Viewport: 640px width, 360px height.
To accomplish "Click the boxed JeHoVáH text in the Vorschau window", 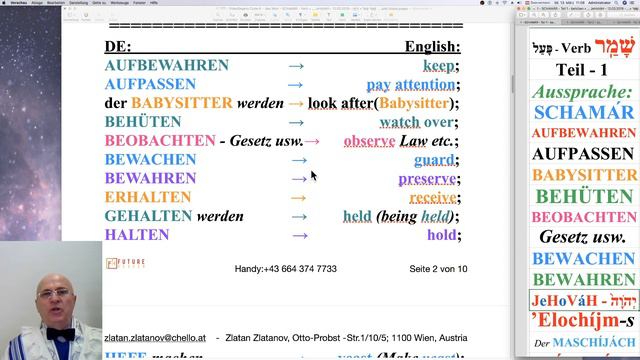I will [584, 300].
